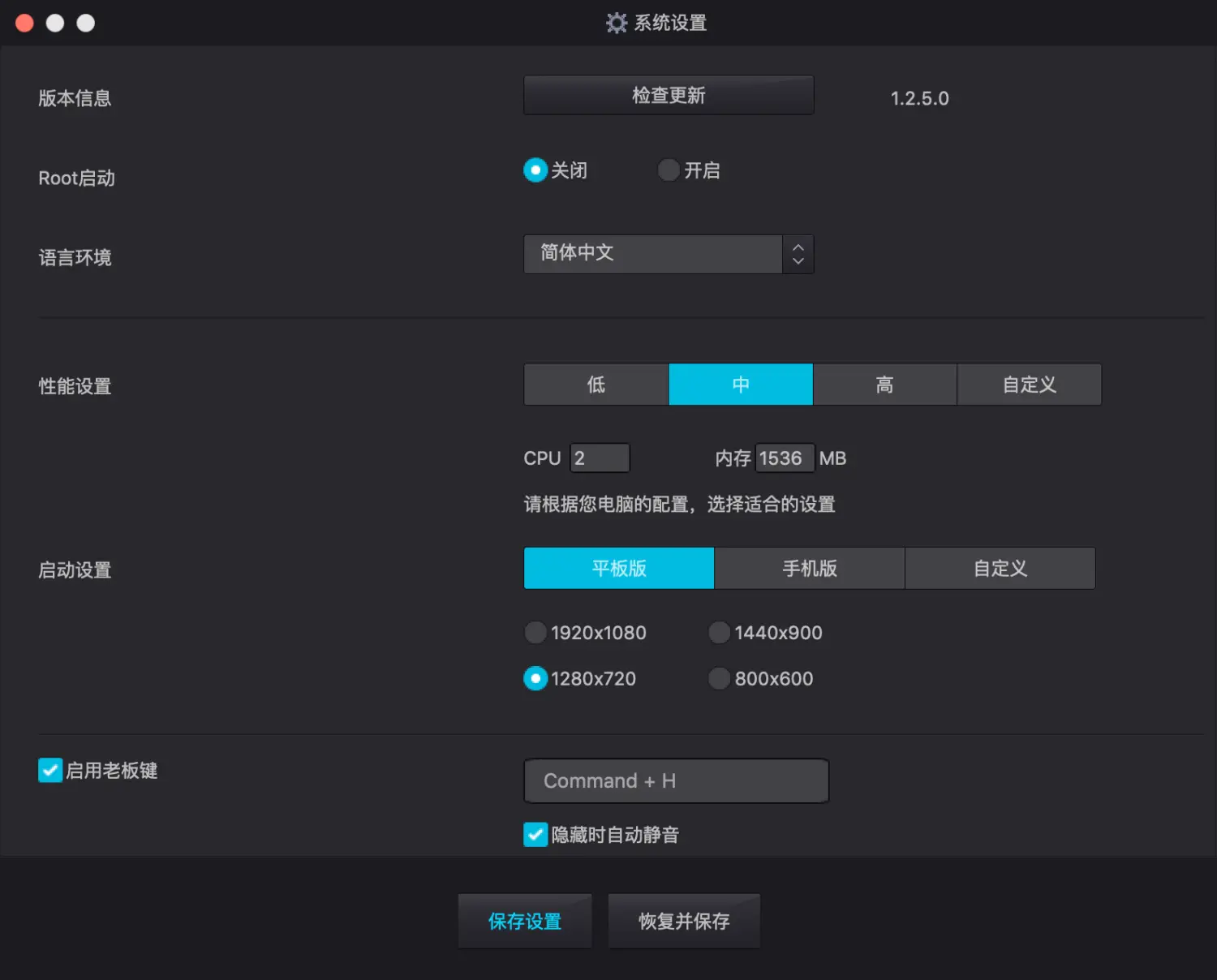This screenshot has height=980, width=1217.
Task: Click the 检查更新 button
Action: point(669,95)
